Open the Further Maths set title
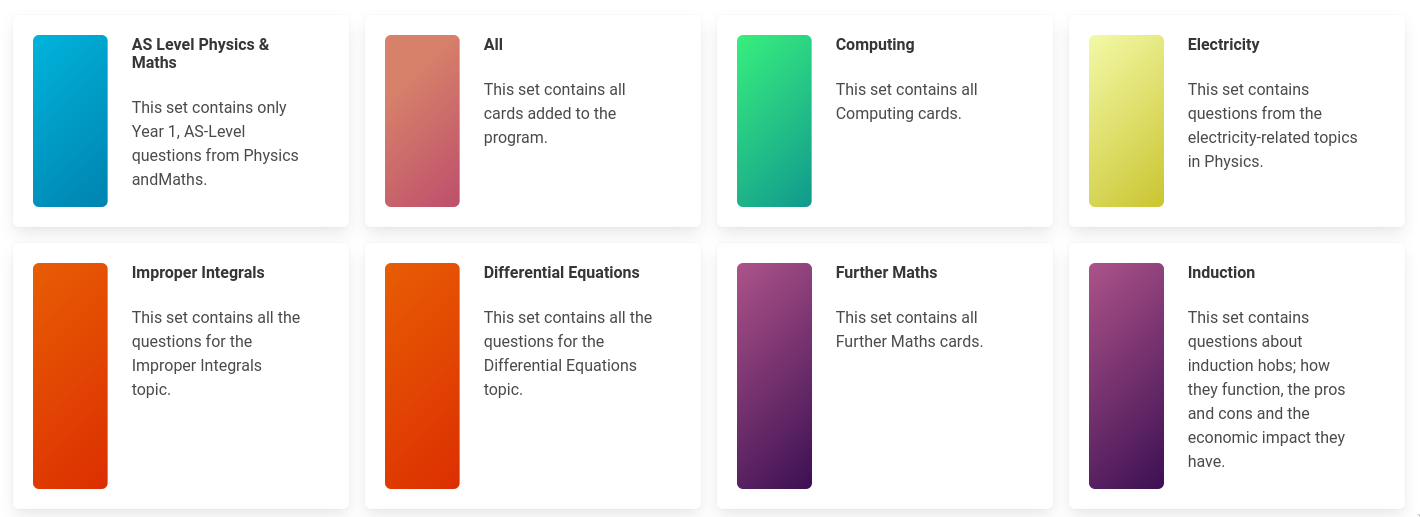This screenshot has width=1420, height=517. point(886,273)
